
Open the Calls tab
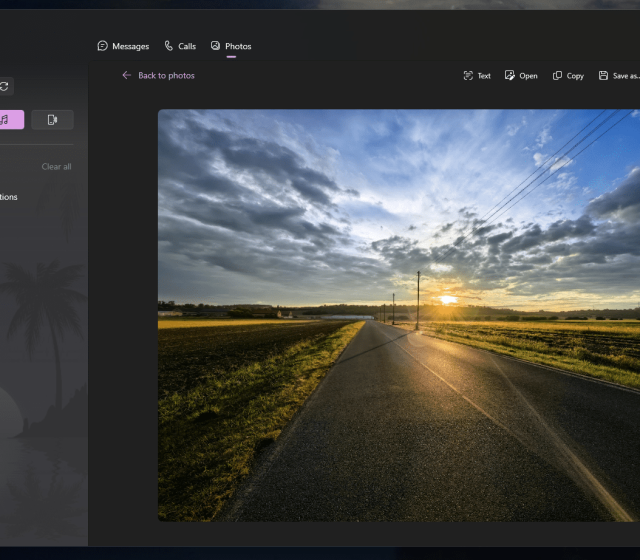187,46
